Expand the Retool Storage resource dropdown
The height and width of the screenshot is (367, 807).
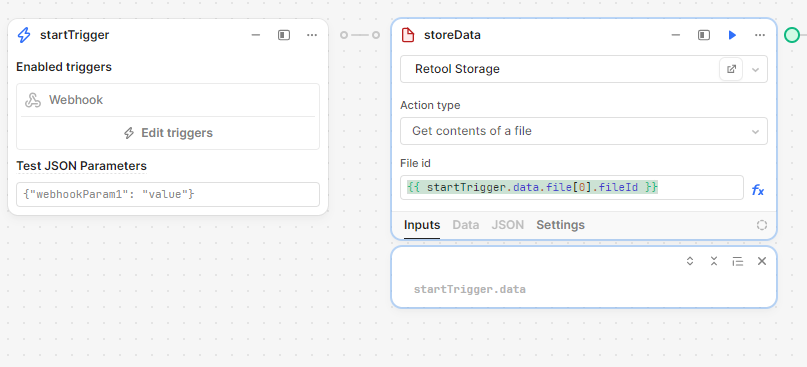(755, 69)
